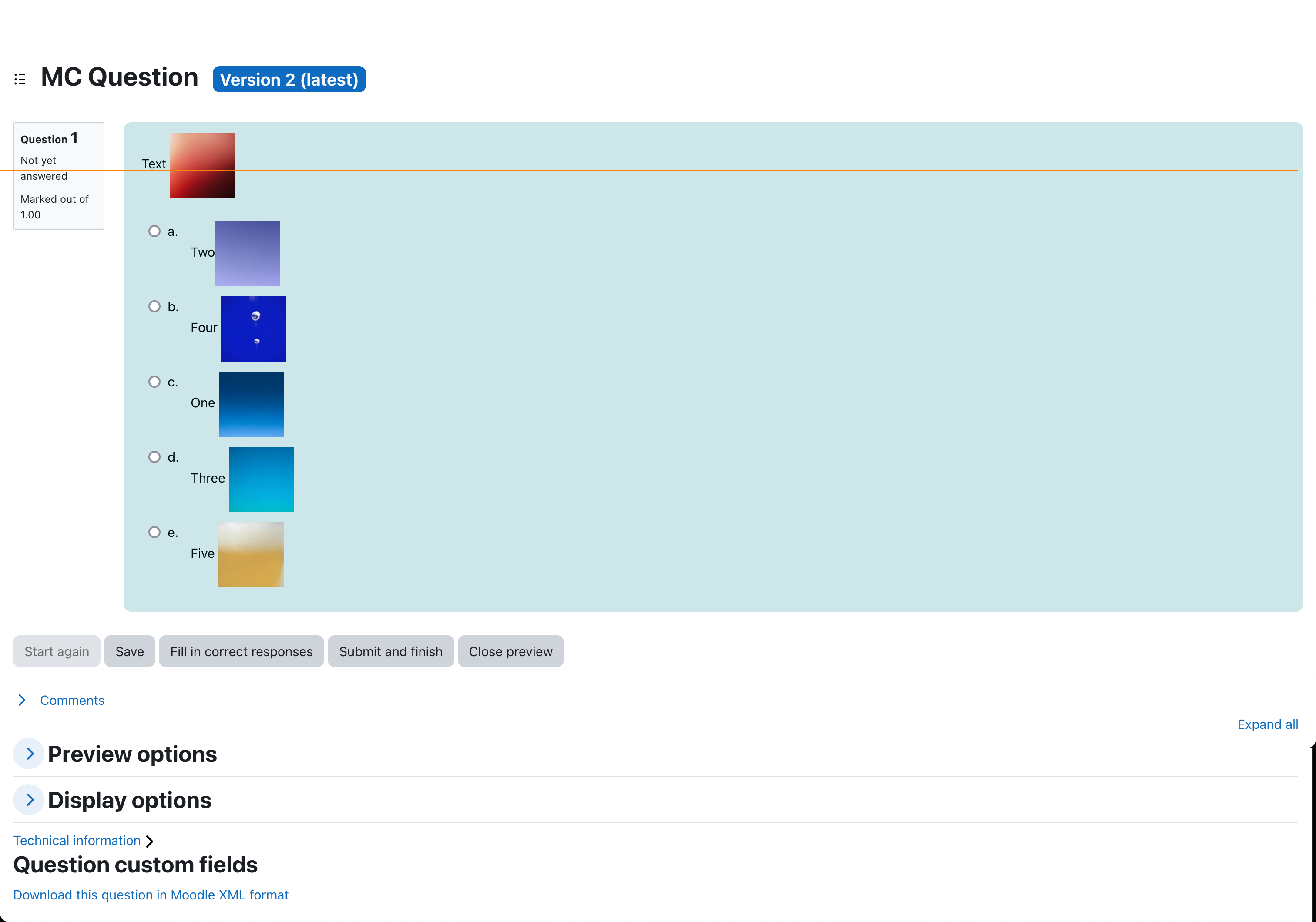
Task: Click the Marked out of 1.00 text
Action: [x=54, y=207]
